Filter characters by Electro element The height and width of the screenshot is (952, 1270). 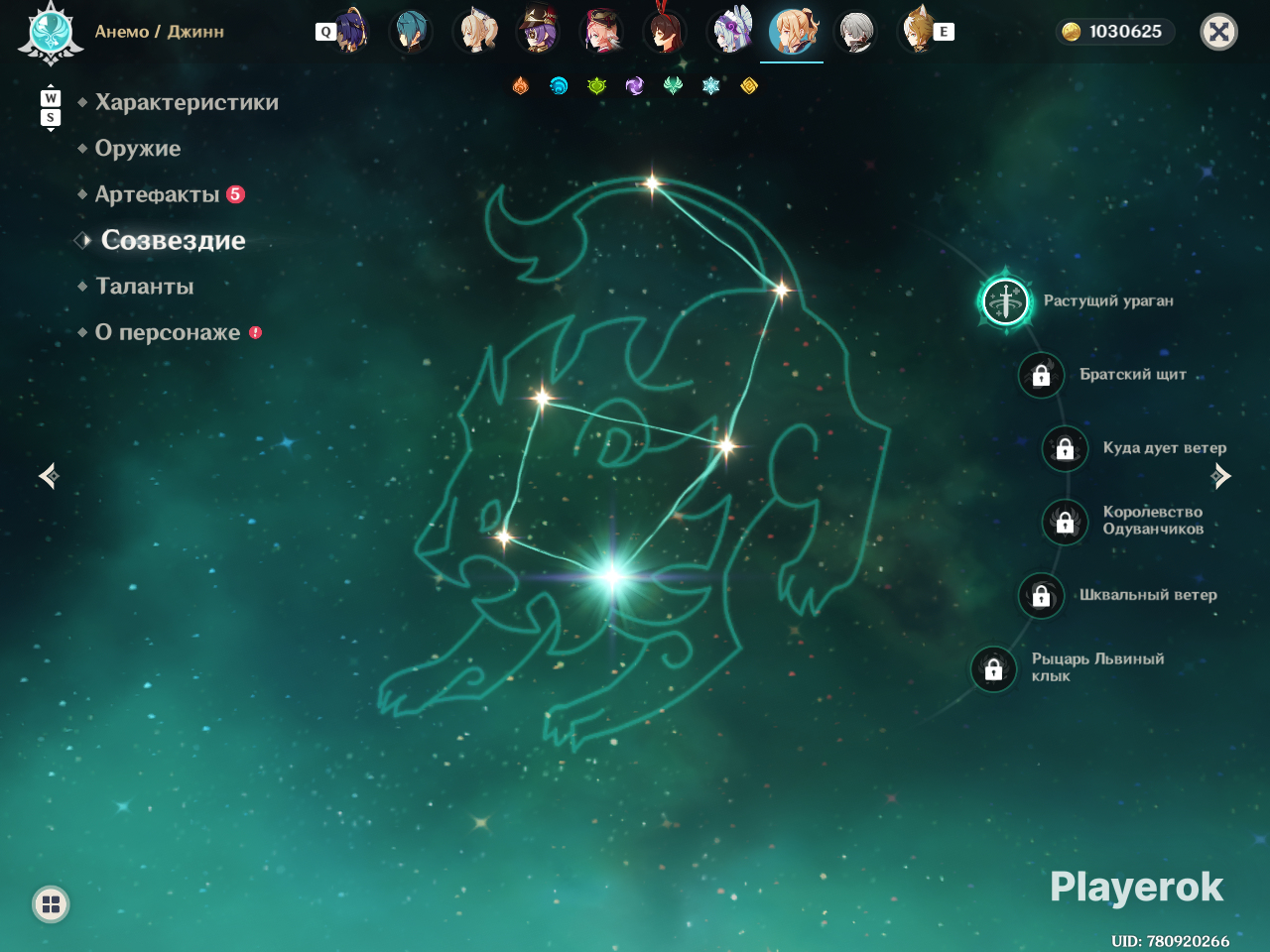[635, 86]
